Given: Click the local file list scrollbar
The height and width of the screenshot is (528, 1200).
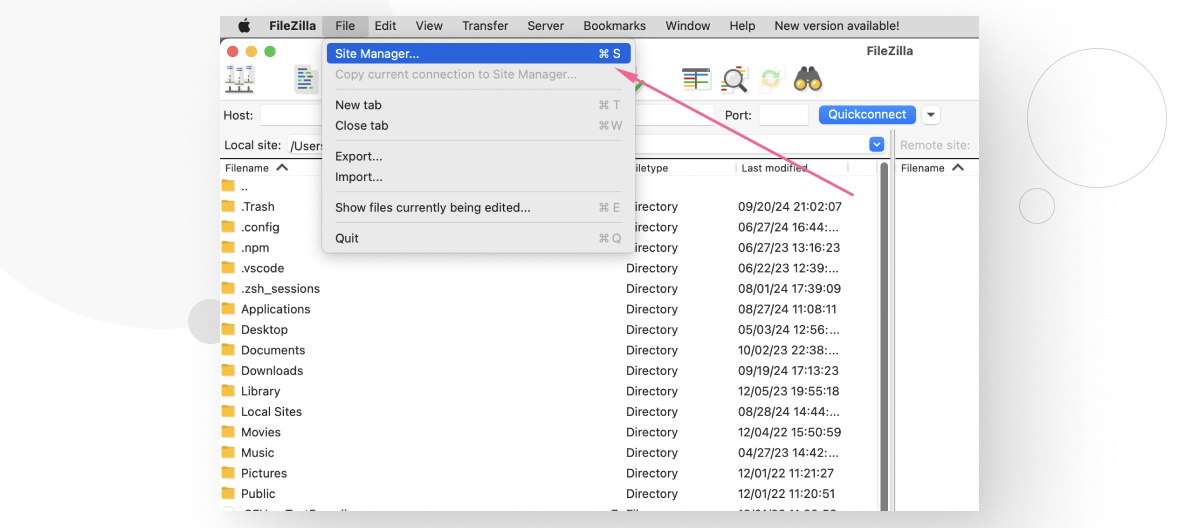Looking at the screenshot, I should (x=883, y=330).
